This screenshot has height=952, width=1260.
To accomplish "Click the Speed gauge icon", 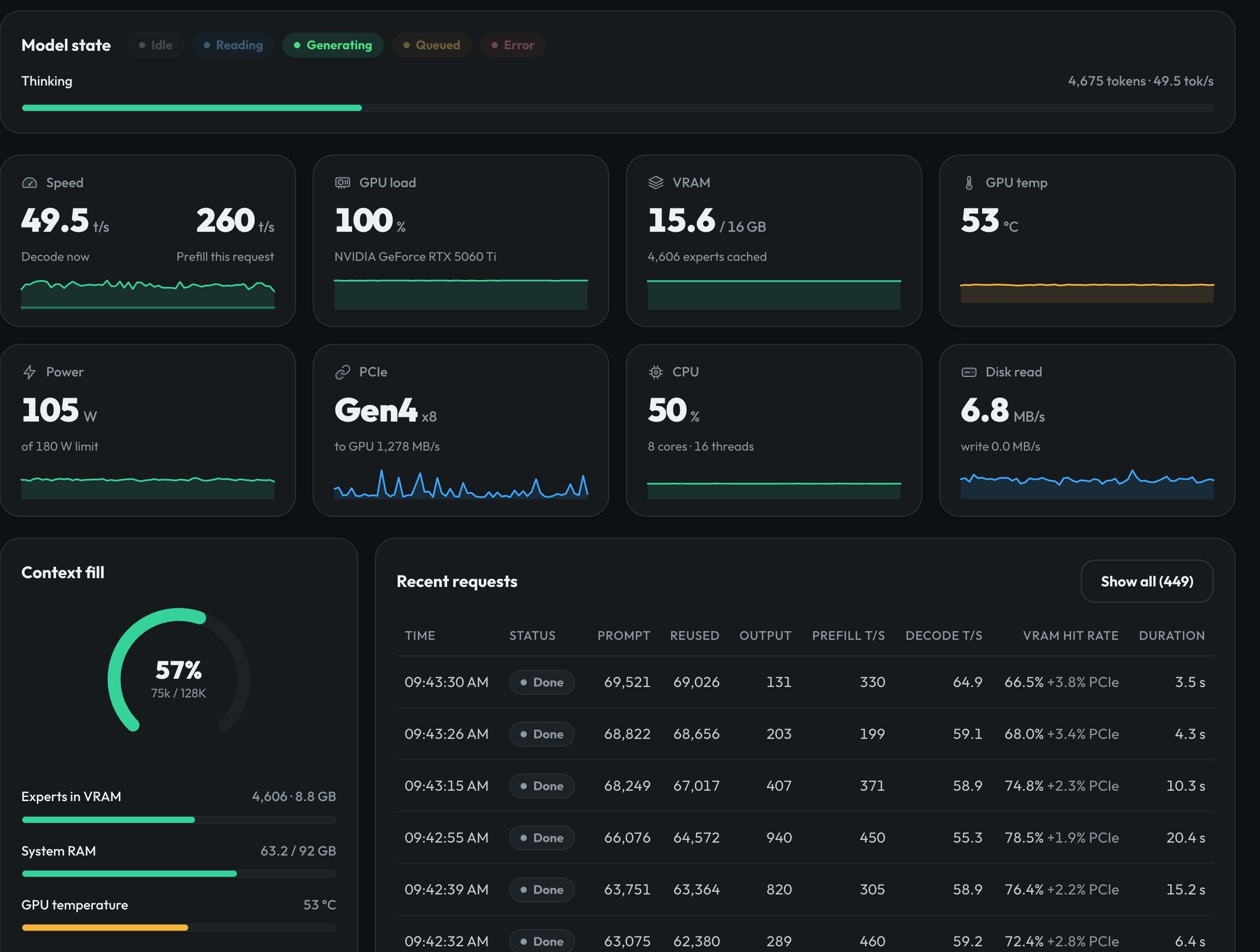I will click(29, 183).
